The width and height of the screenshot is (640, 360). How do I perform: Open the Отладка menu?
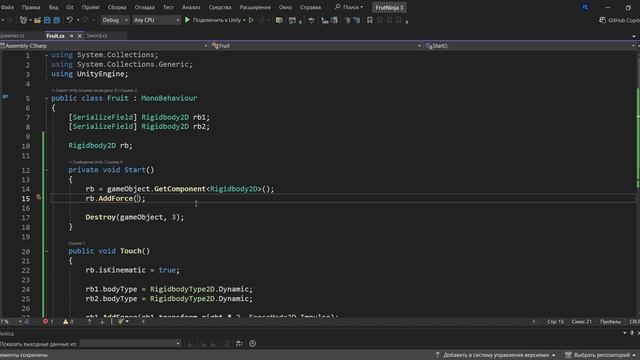pos(144,7)
